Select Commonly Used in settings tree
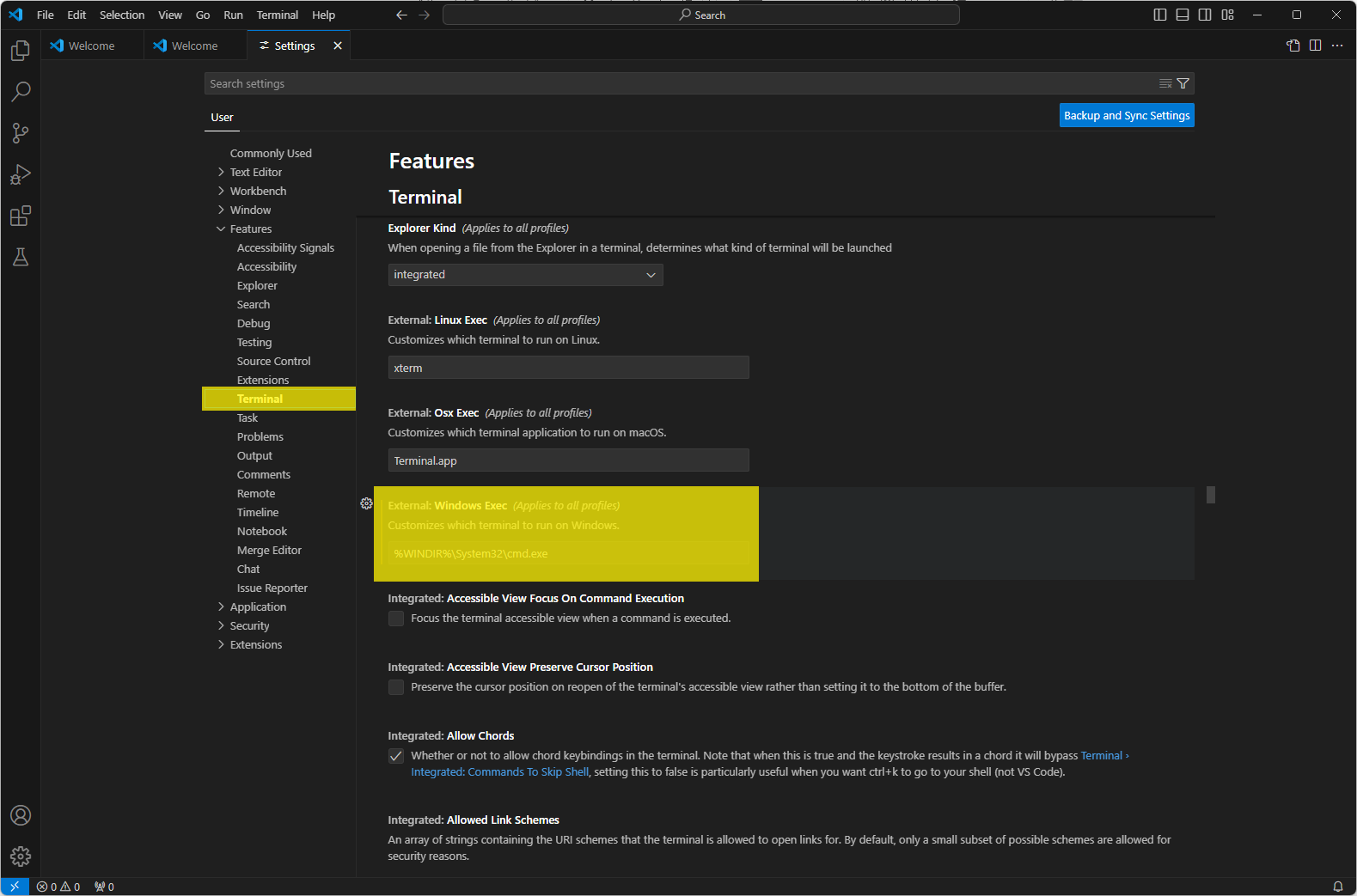The width and height of the screenshot is (1357, 896). 271,153
